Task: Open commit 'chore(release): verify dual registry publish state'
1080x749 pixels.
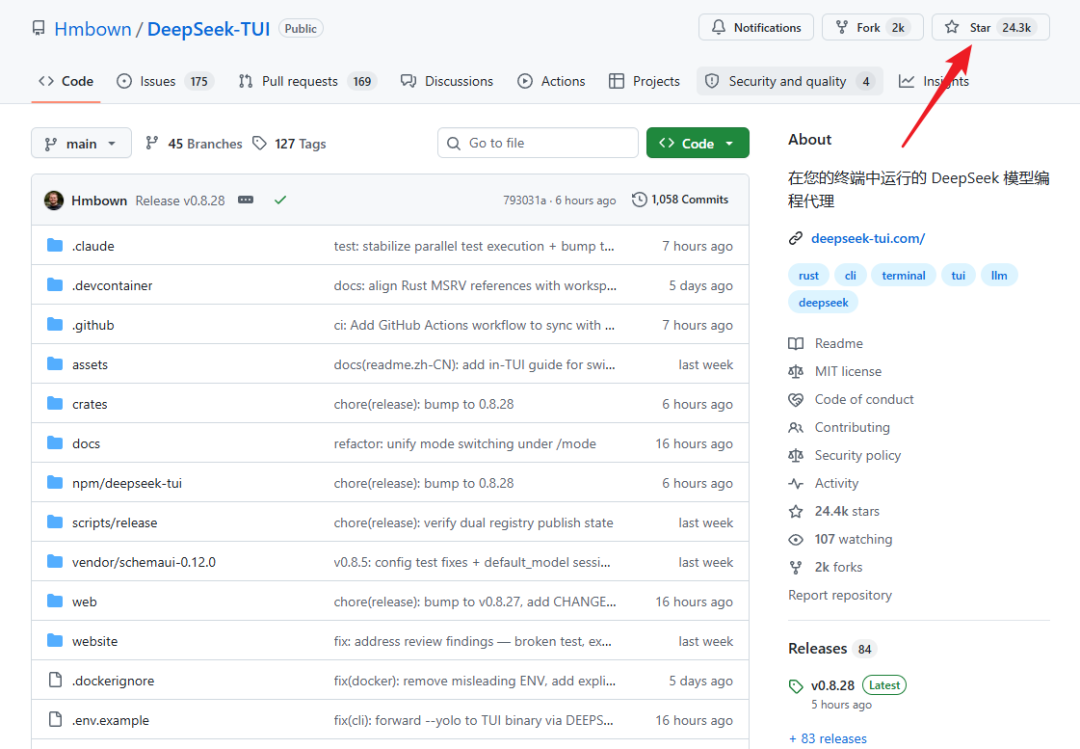Action: point(473,523)
